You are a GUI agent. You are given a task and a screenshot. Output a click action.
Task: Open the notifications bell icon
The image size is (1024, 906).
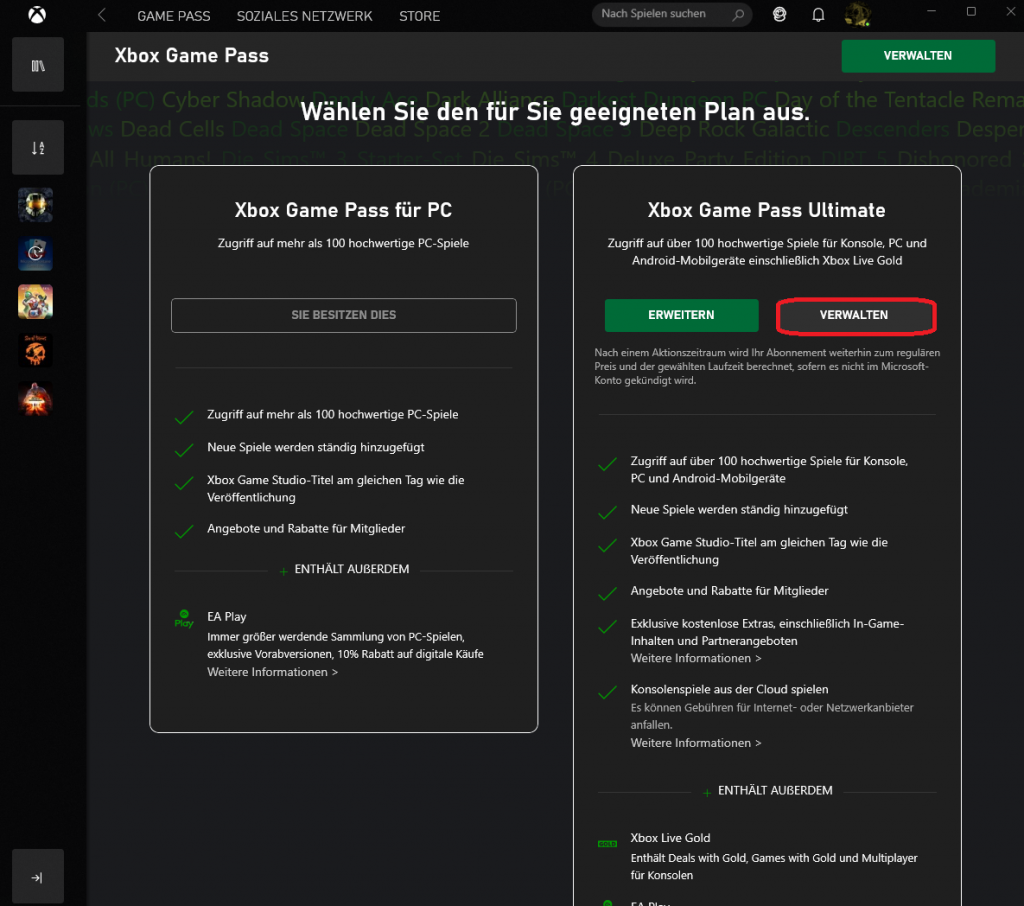[x=818, y=15]
